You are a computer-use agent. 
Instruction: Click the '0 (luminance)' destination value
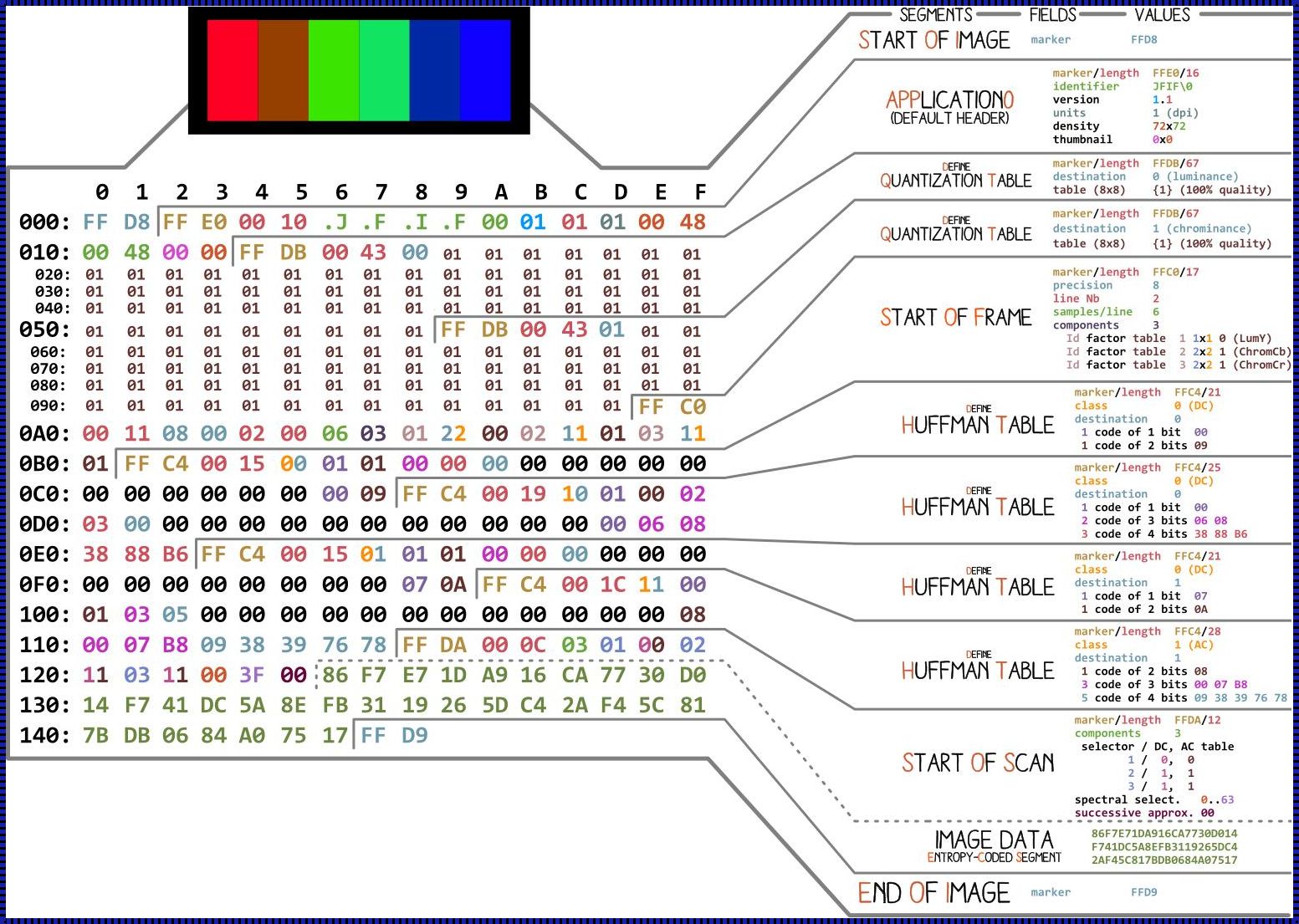(1195, 176)
